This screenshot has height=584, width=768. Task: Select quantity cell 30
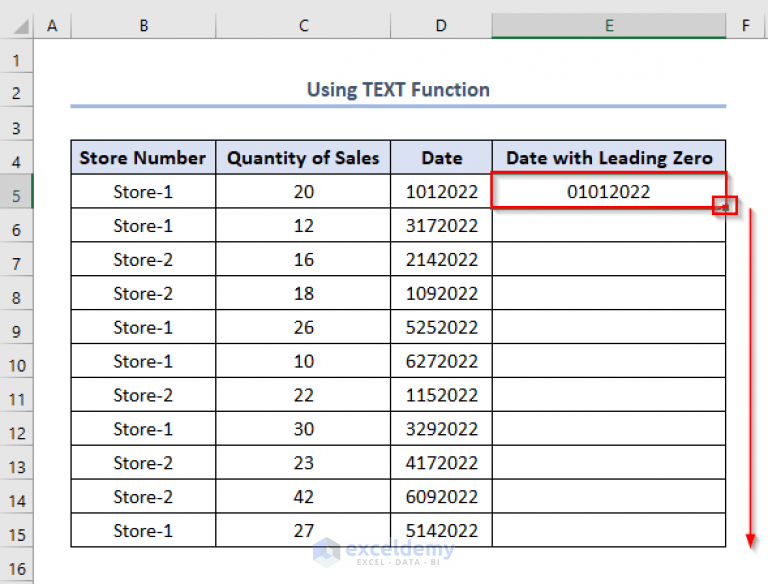click(303, 429)
